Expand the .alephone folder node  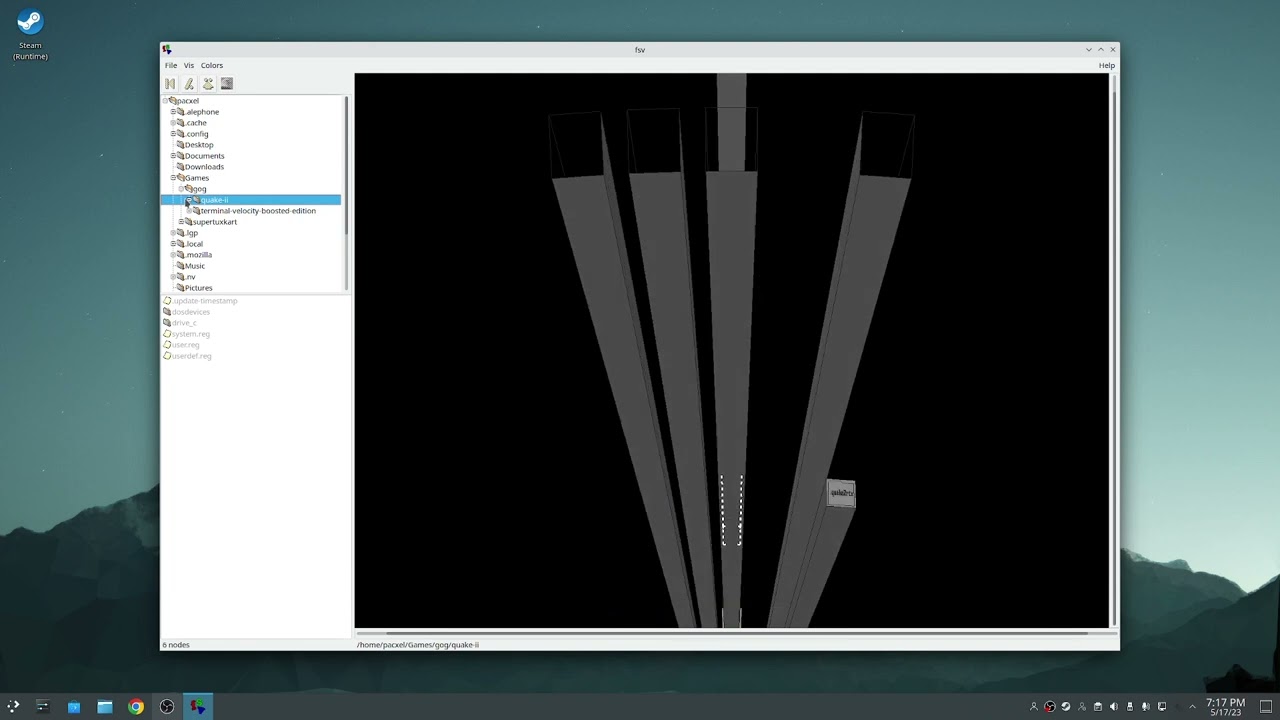173,112
